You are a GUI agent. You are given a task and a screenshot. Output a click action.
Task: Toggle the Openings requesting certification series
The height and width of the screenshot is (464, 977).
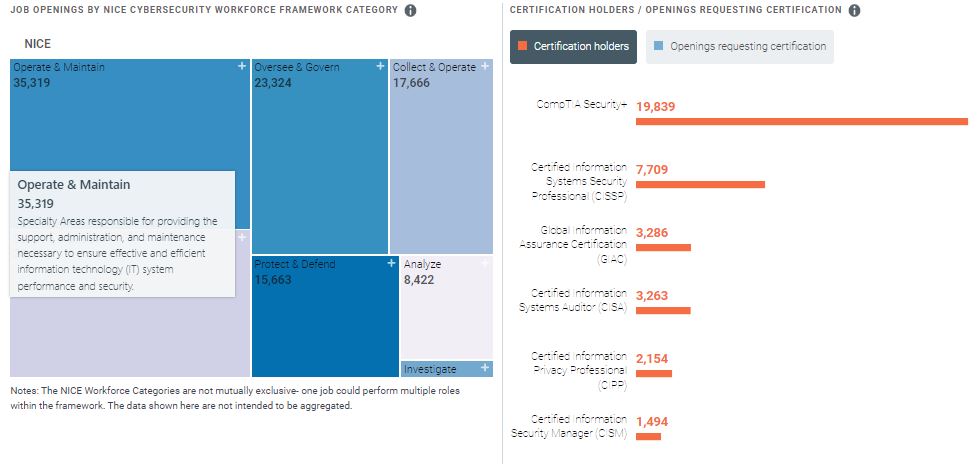739,46
